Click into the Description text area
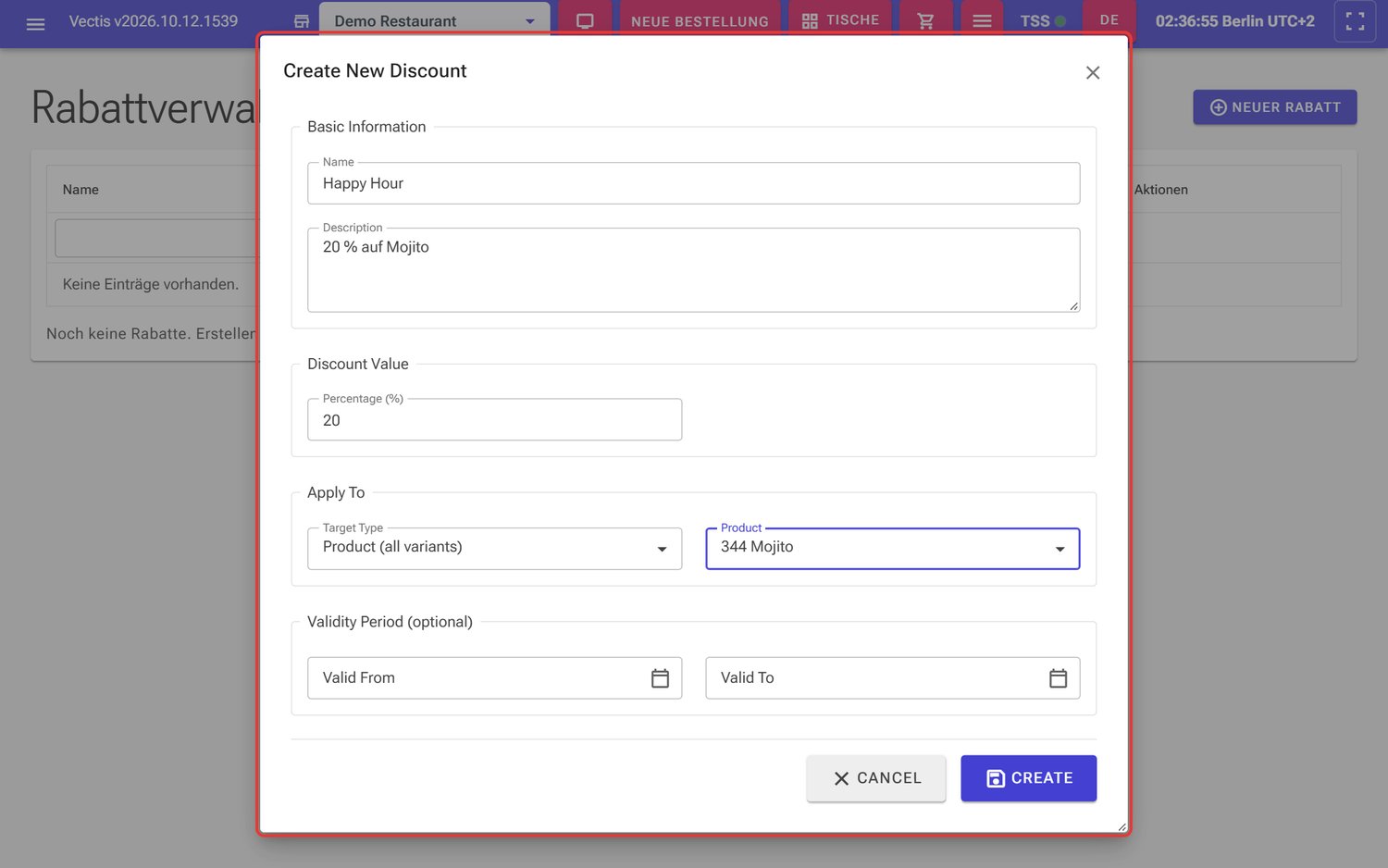 coord(693,270)
